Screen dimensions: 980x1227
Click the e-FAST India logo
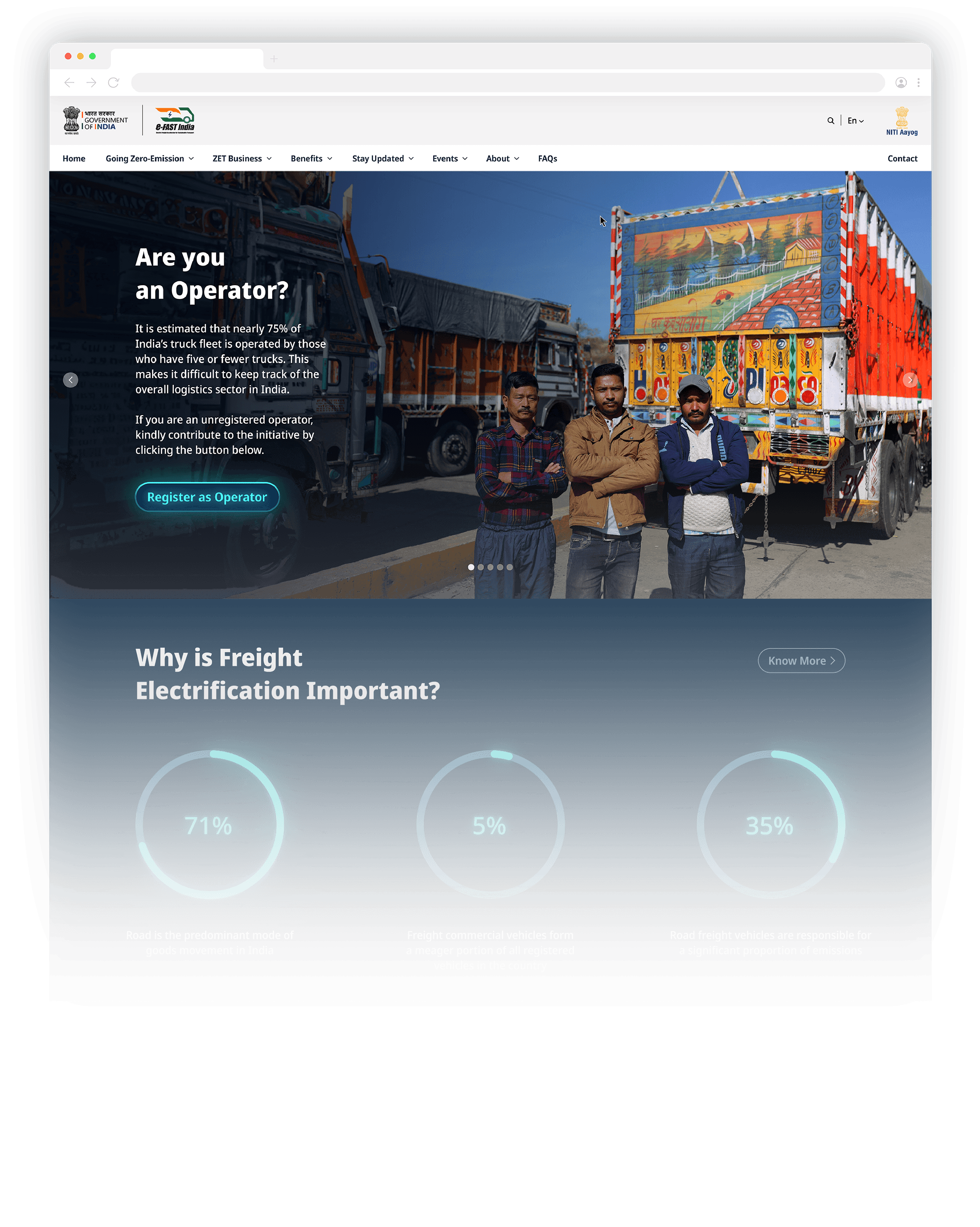[175, 120]
